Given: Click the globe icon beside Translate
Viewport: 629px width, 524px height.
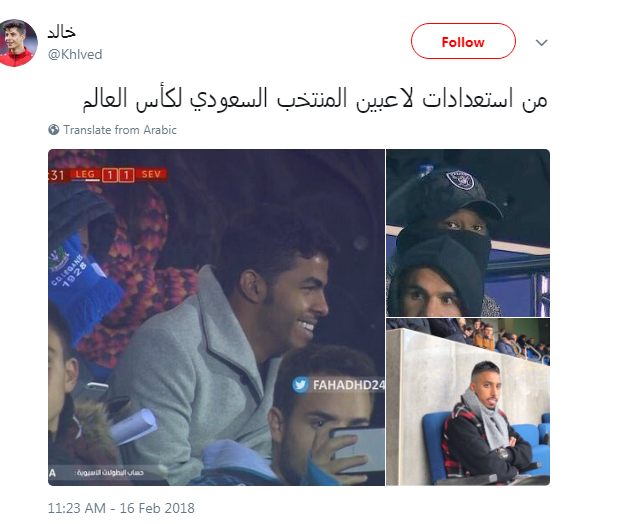Looking at the screenshot, I should [54, 130].
